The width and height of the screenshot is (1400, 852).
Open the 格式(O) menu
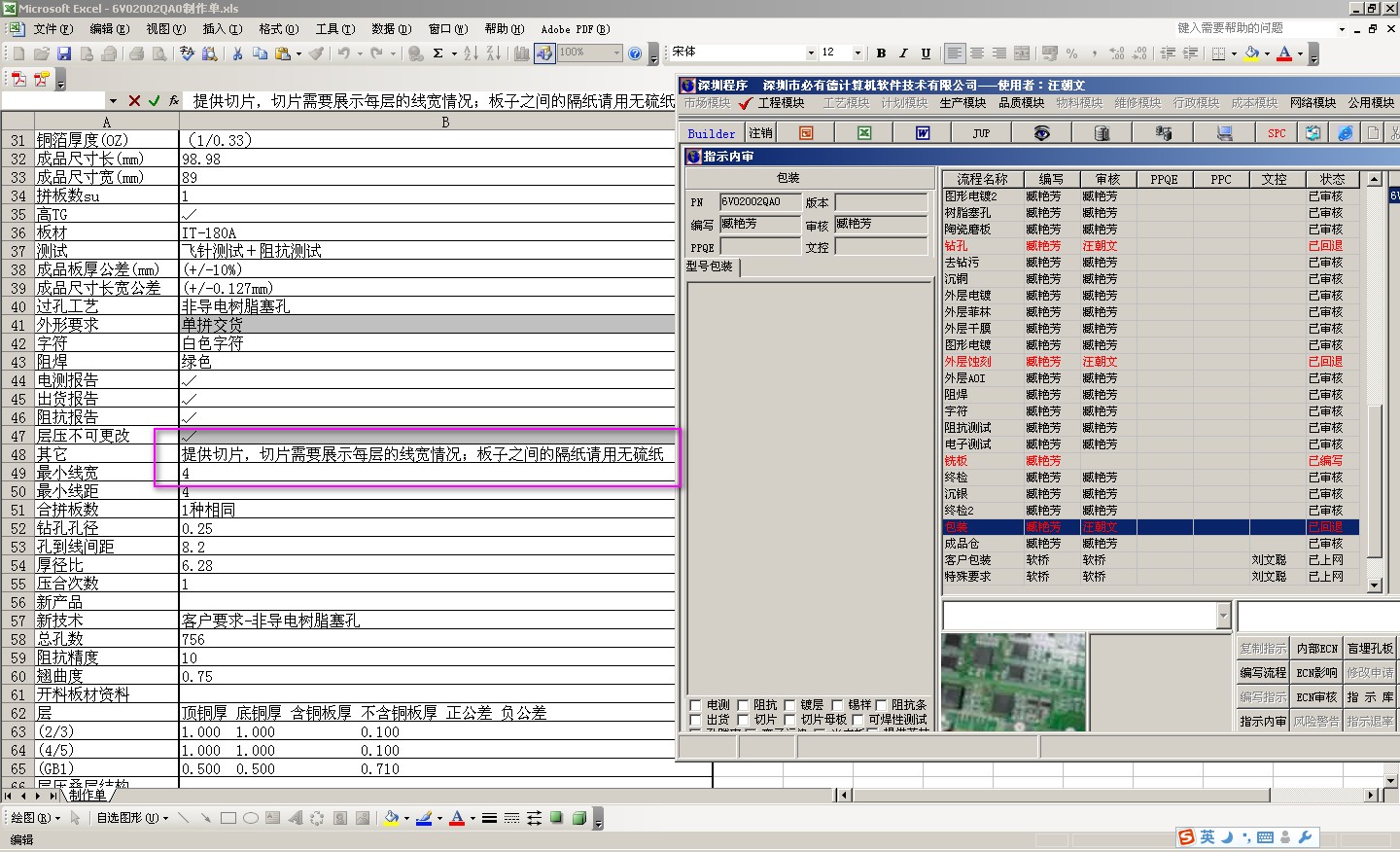click(278, 29)
